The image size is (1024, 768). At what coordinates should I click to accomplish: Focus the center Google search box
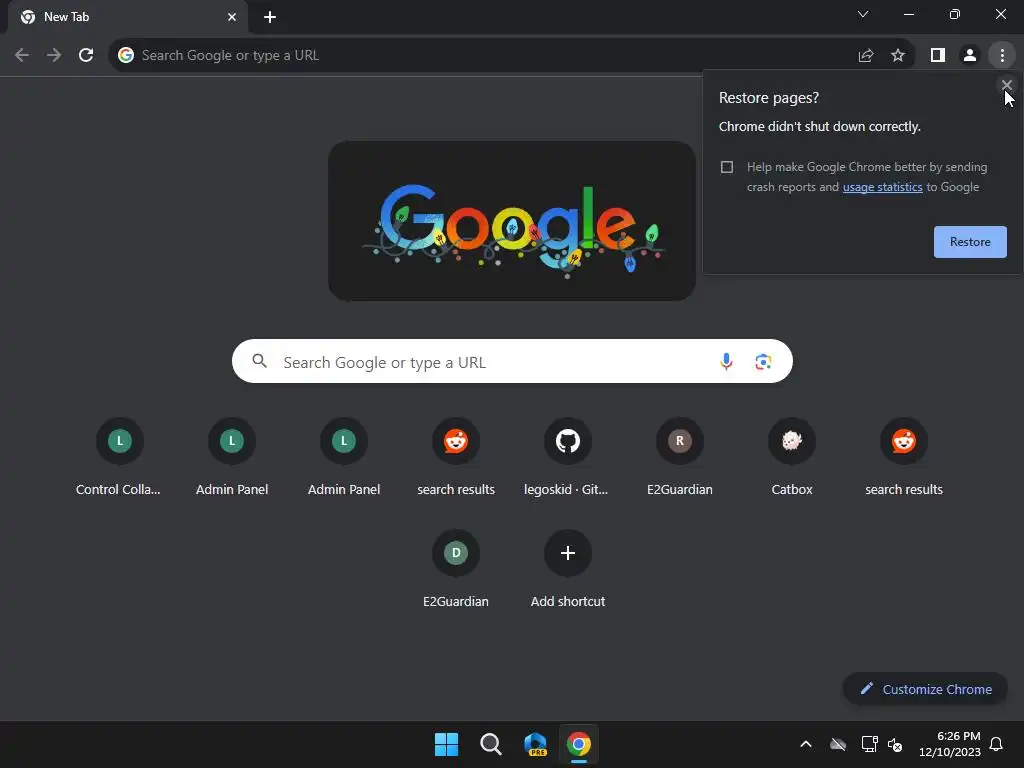tap(512, 361)
